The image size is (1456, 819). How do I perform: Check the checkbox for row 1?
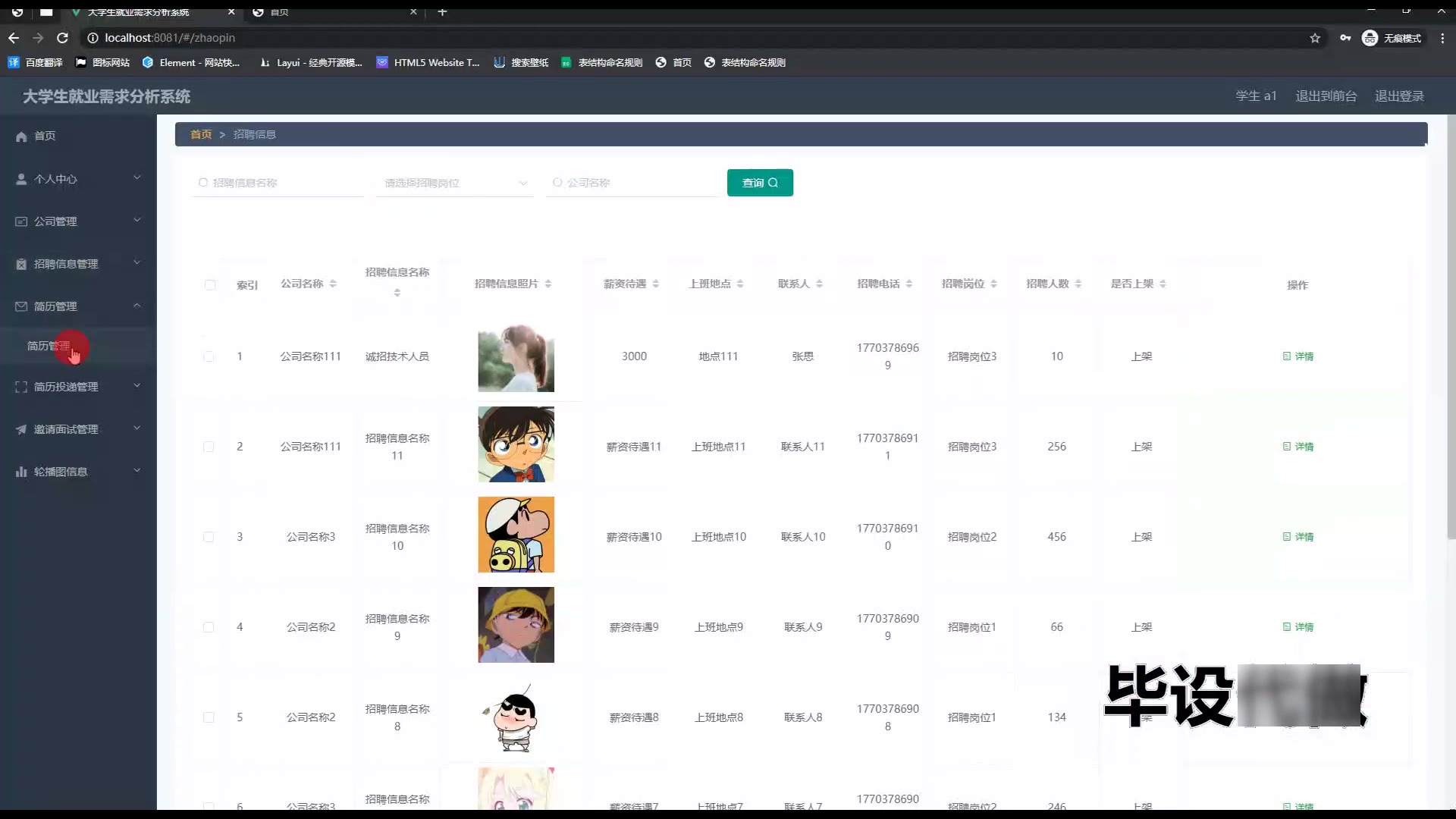[209, 356]
